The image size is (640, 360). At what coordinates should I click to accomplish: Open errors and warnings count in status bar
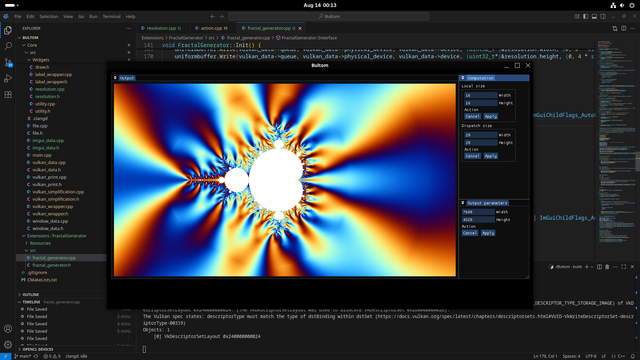click(52, 356)
